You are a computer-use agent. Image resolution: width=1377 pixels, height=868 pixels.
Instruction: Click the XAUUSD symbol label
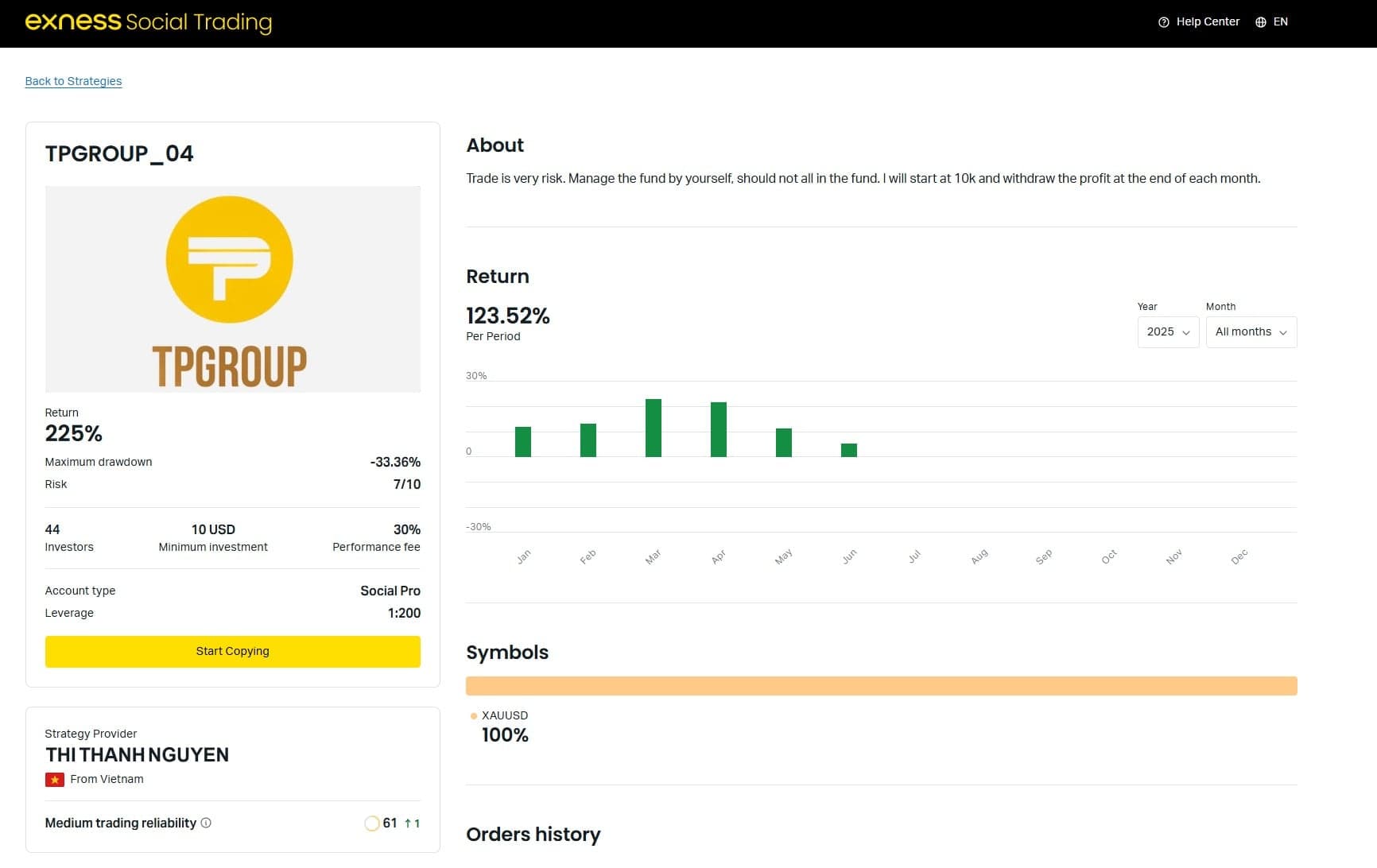[x=505, y=715]
